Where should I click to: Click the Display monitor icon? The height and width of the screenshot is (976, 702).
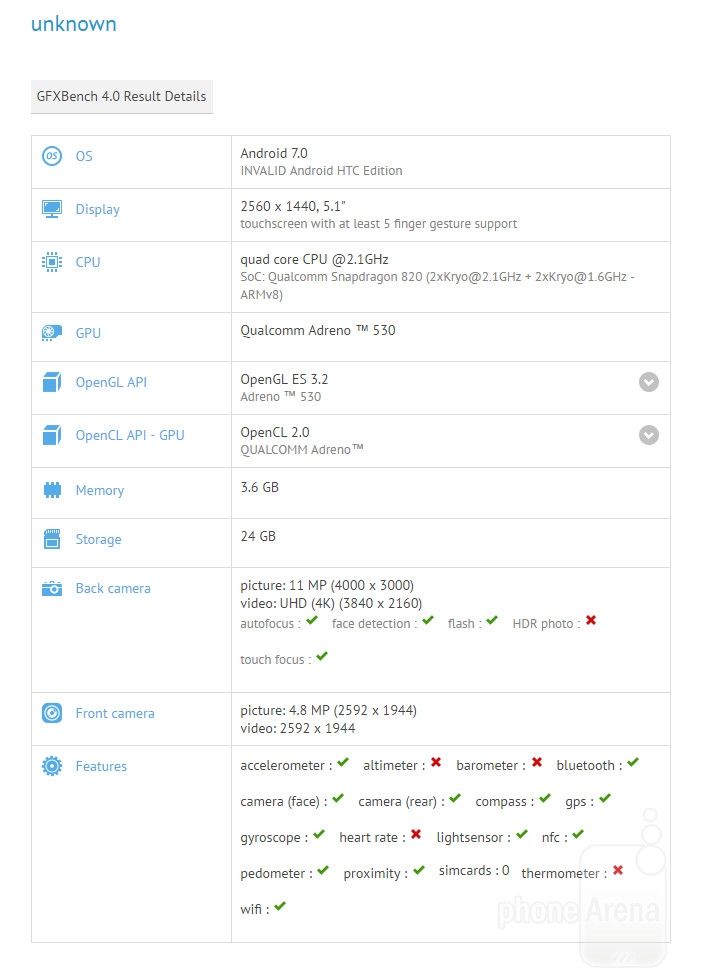[52, 209]
